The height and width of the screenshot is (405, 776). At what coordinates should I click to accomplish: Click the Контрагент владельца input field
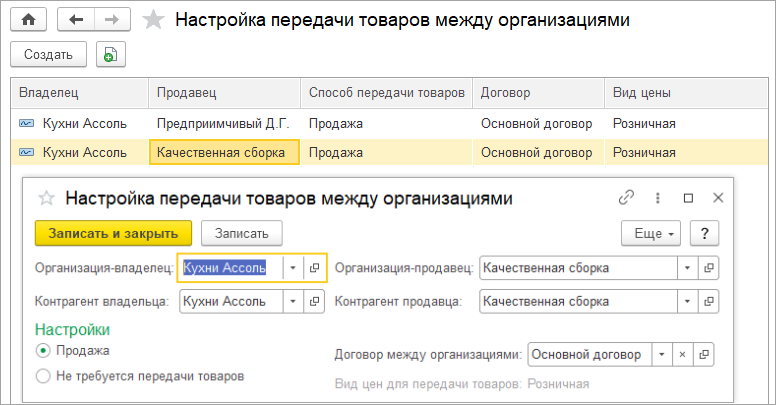click(229, 300)
